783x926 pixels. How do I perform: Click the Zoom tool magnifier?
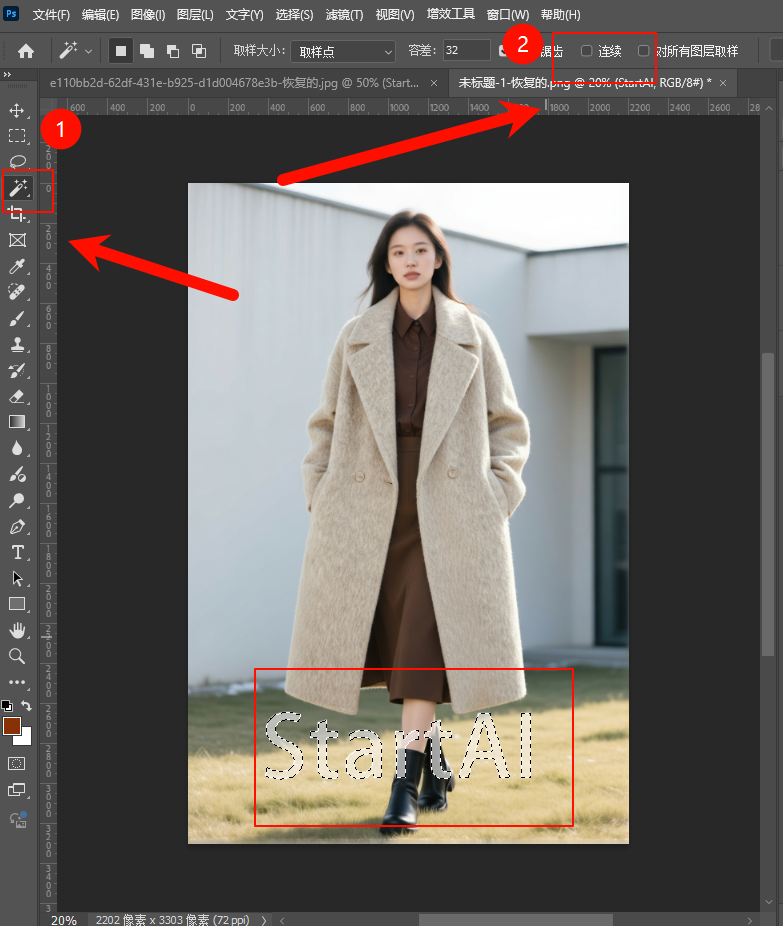point(17,656)
